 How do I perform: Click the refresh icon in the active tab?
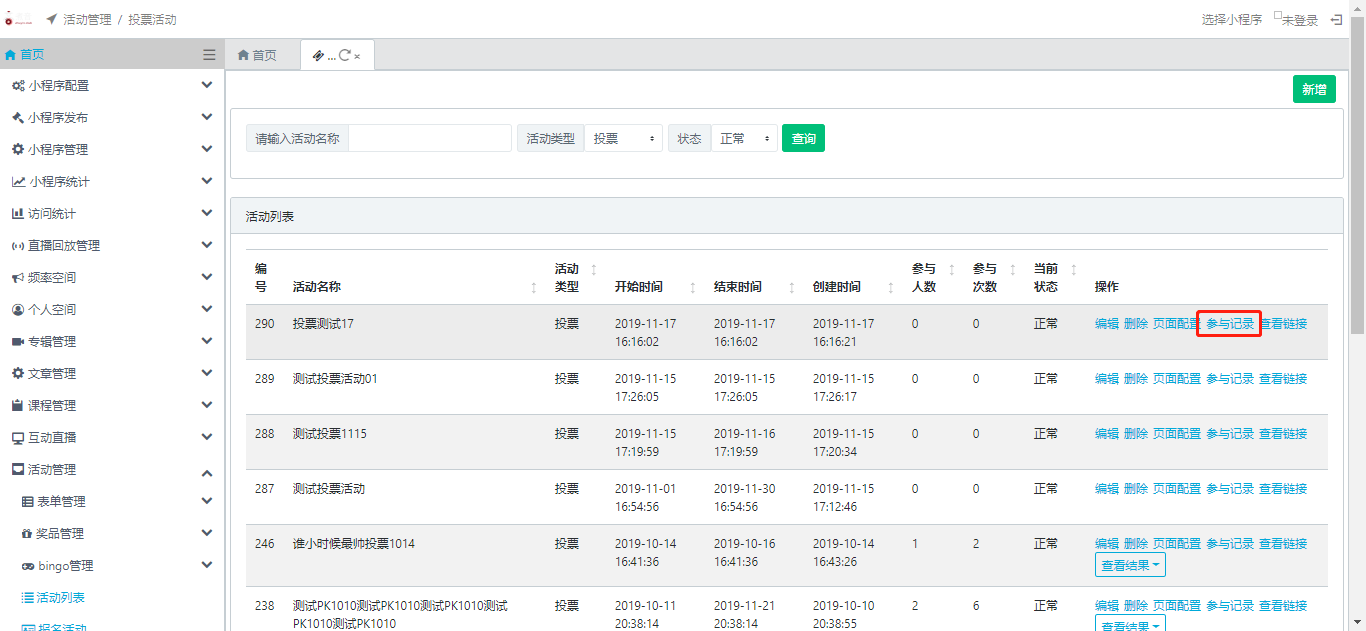click(x=345, y=56)
